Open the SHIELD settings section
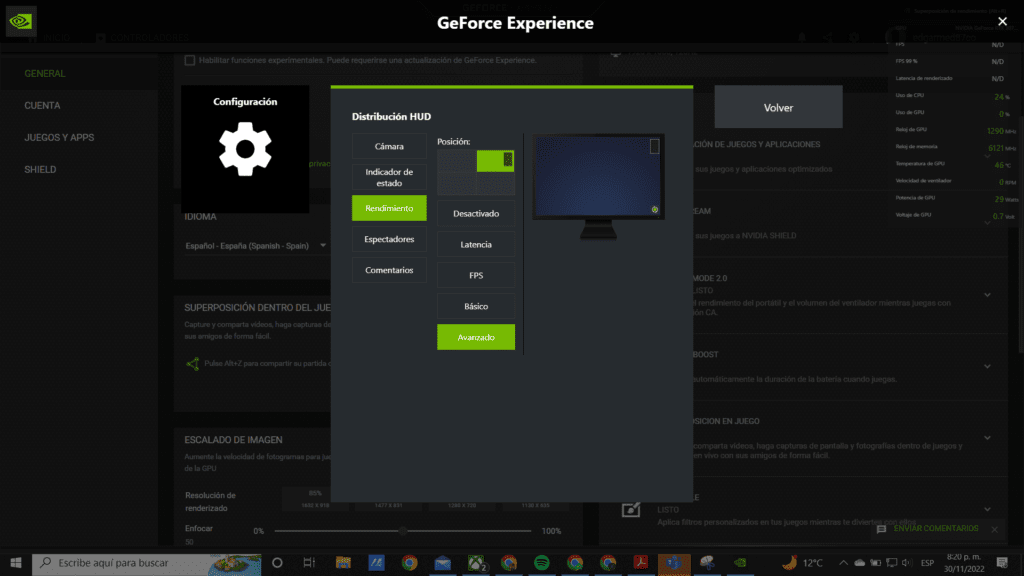 pyautogui.click(x=40, y=170)
